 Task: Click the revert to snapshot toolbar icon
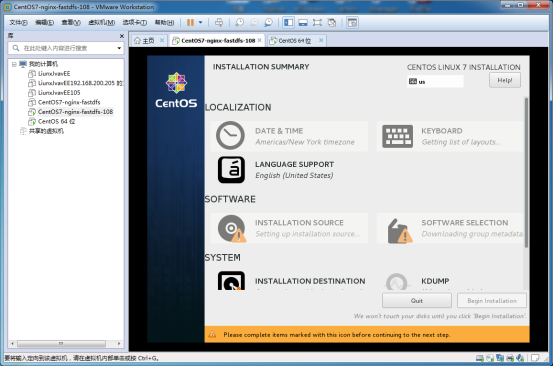(254, 23)
